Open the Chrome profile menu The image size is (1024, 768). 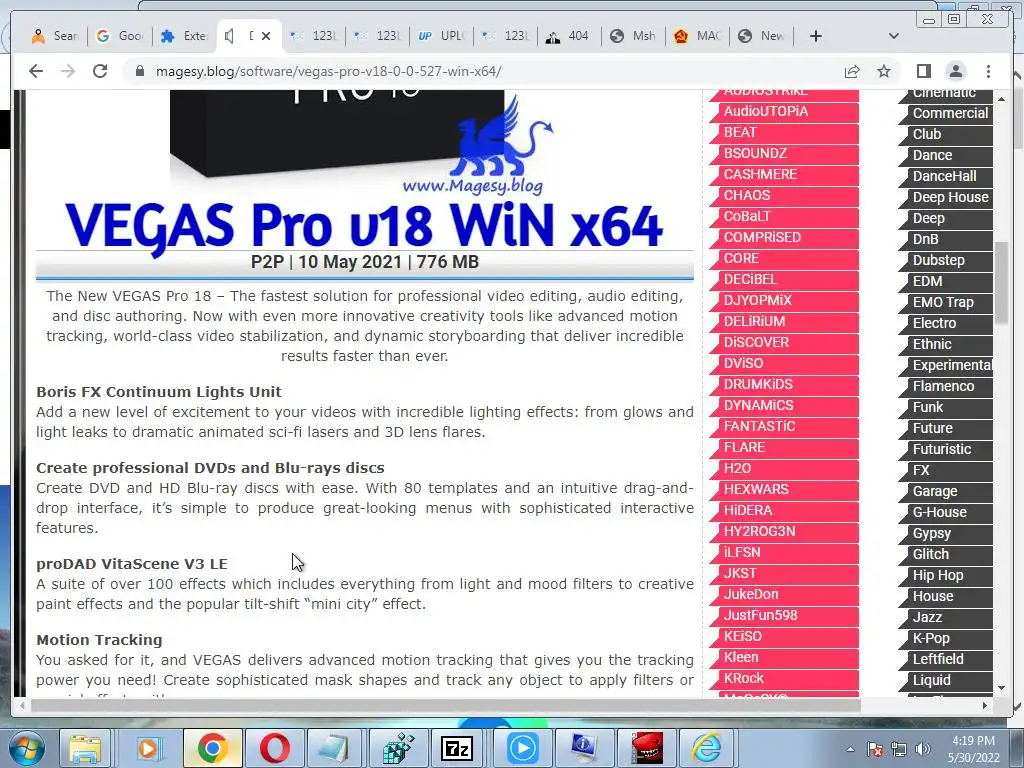pos(956,71)
